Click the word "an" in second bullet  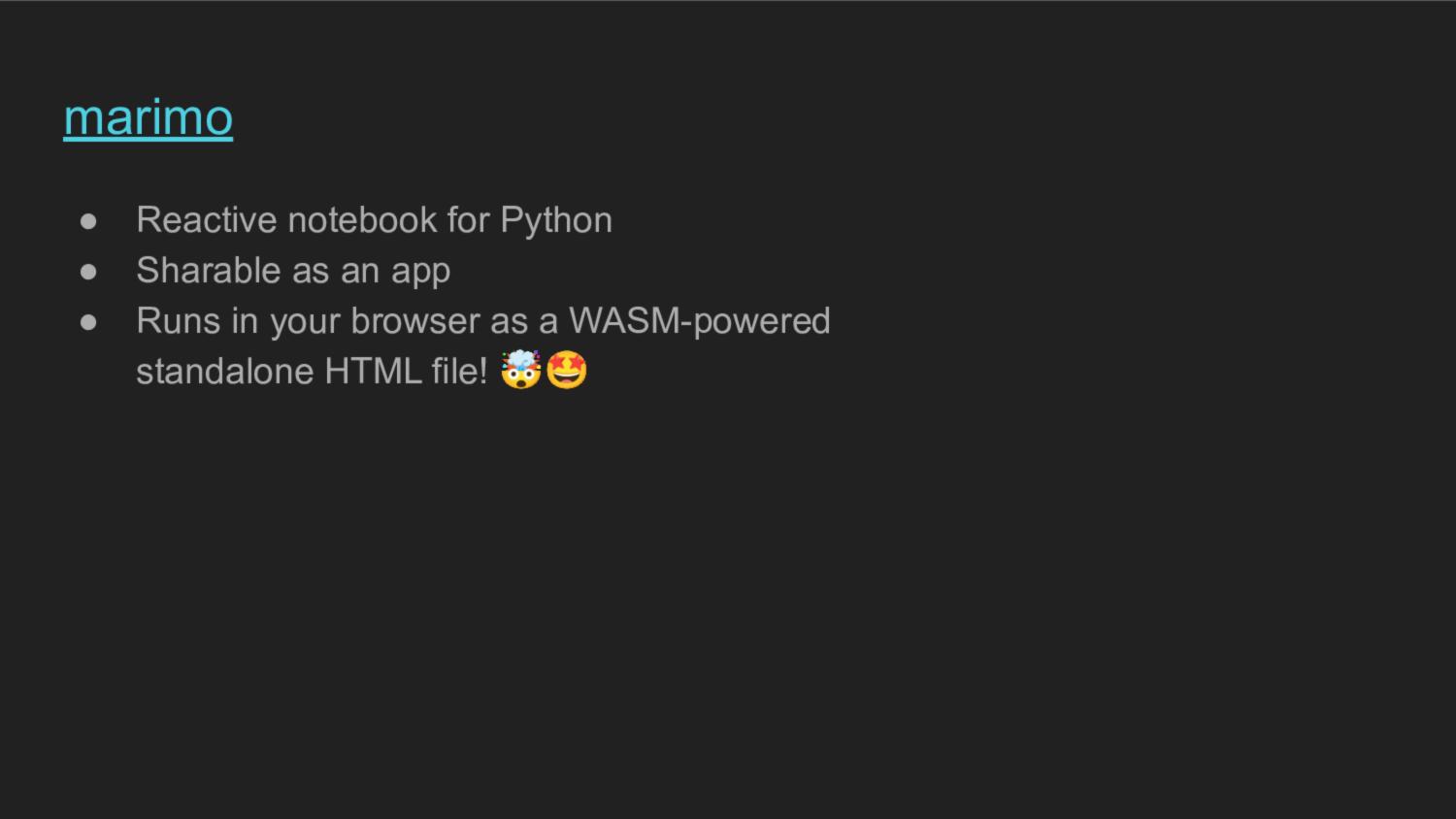click(359, 272)
